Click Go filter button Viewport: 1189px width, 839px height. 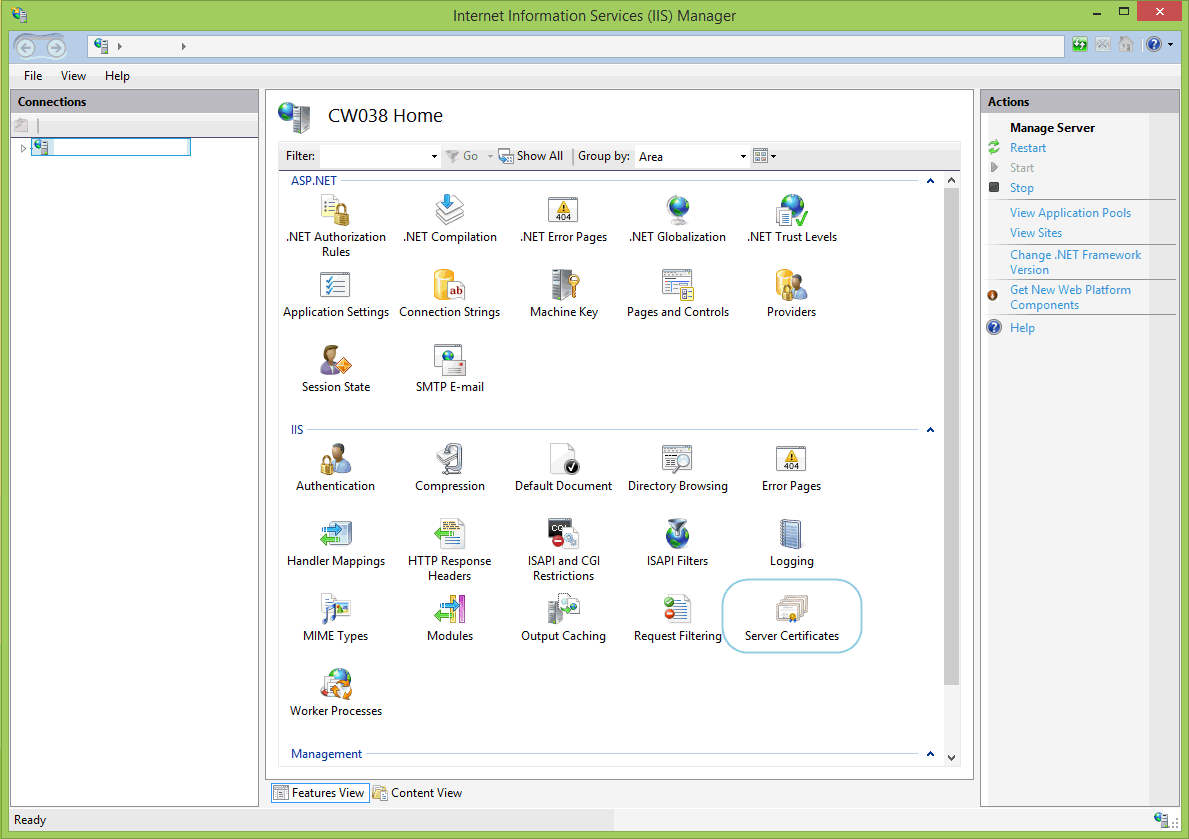tap(462, 156)
